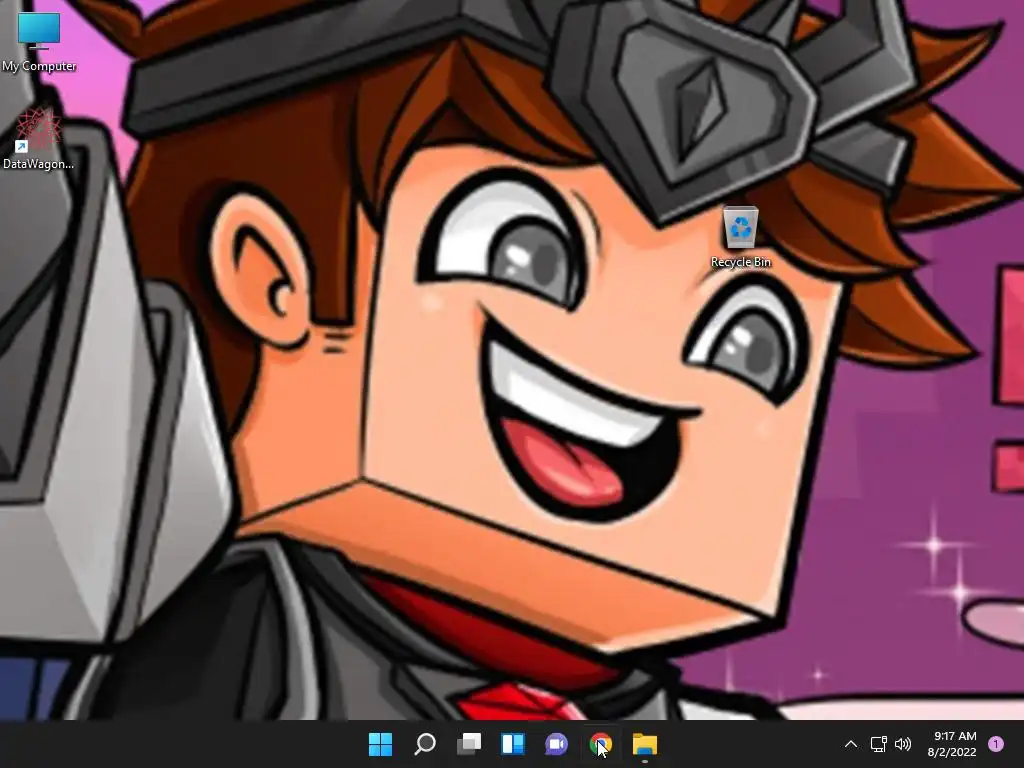This screenshot has width=1024, height=768.
Task: Show hidden system tray icons
Action: (x=851, y=744)
